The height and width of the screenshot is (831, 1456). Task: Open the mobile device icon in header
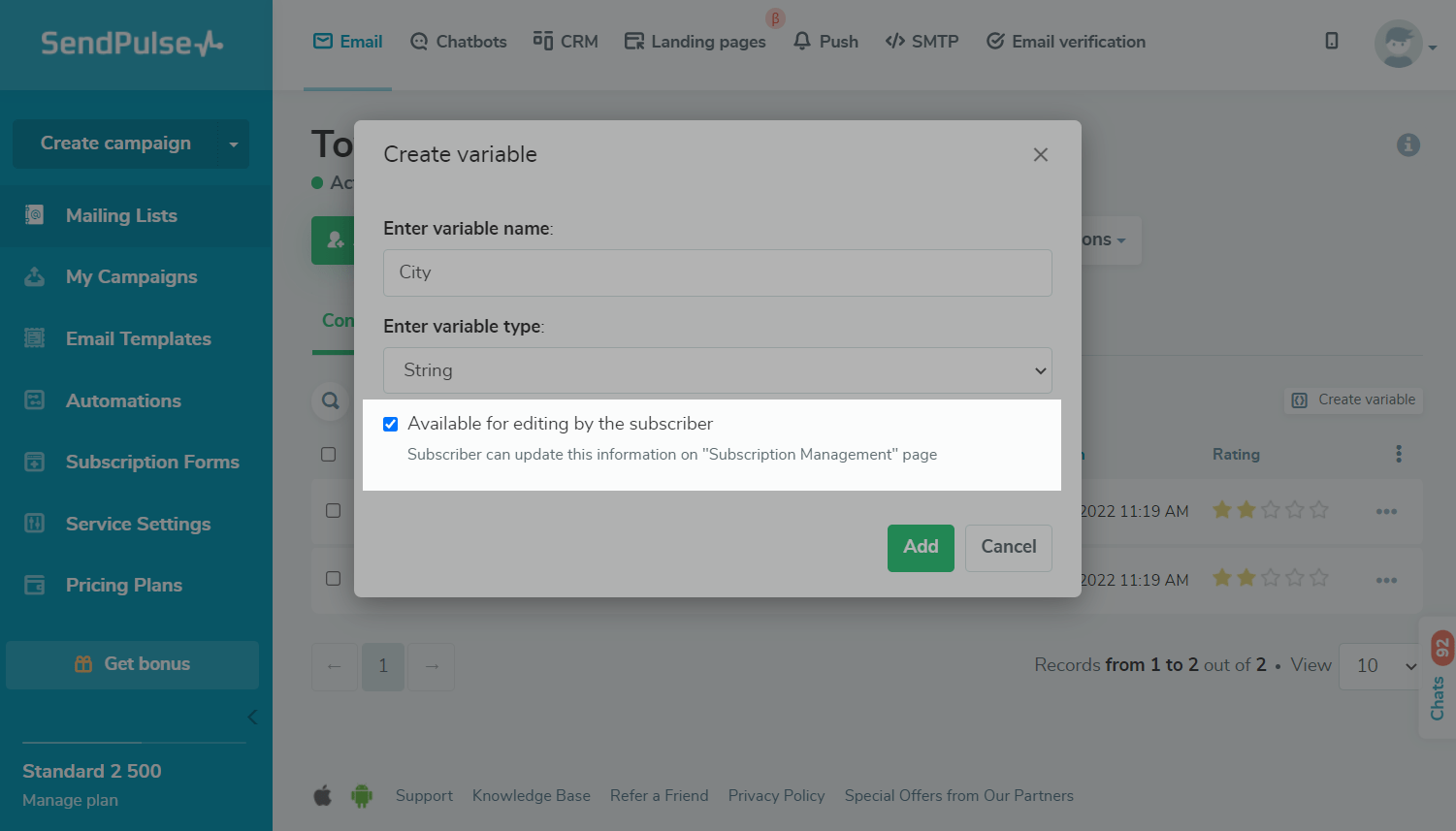pyautogui.click(x=1332, y=41)
